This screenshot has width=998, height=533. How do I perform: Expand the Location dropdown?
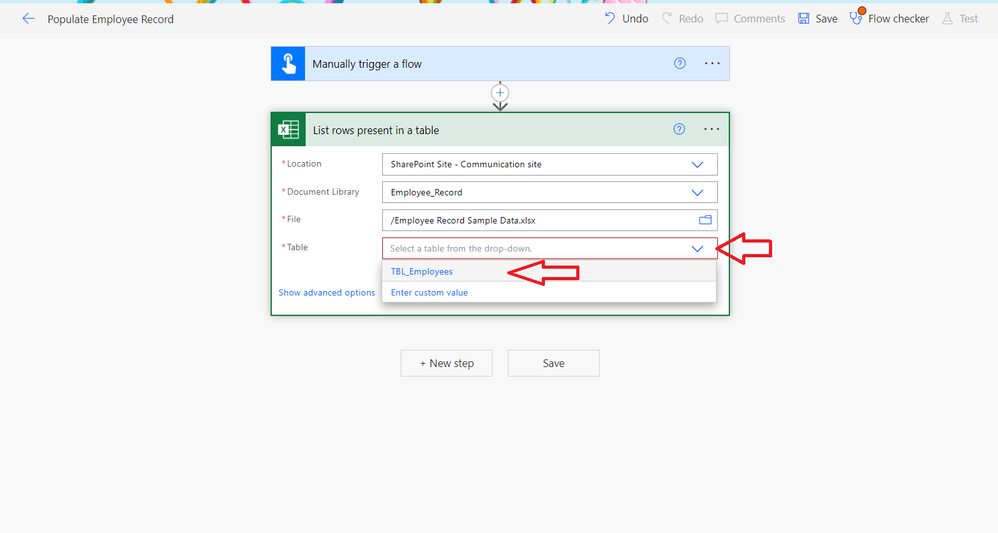pyautogui.click(x=698, y=164)
